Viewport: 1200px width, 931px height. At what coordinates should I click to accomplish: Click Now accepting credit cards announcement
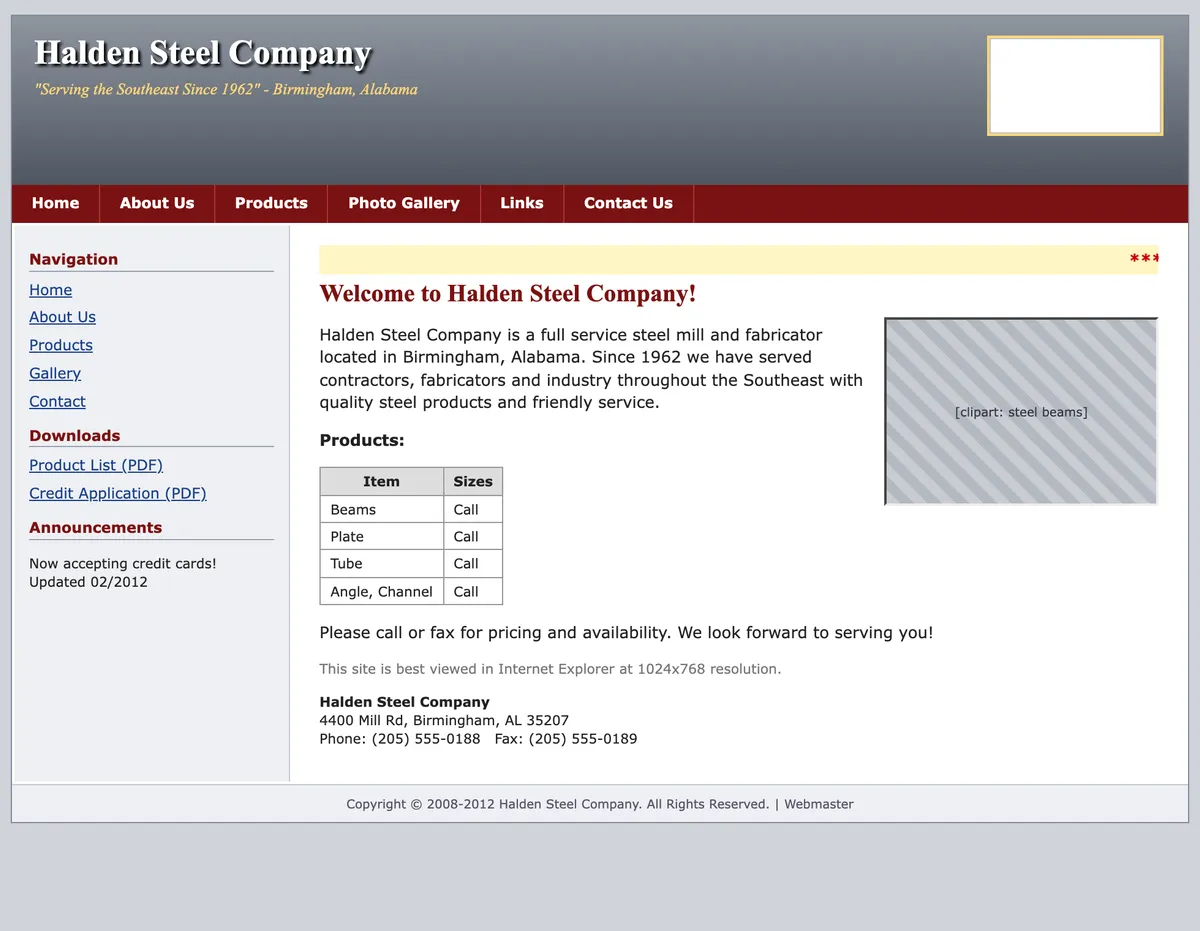[123, 564]
